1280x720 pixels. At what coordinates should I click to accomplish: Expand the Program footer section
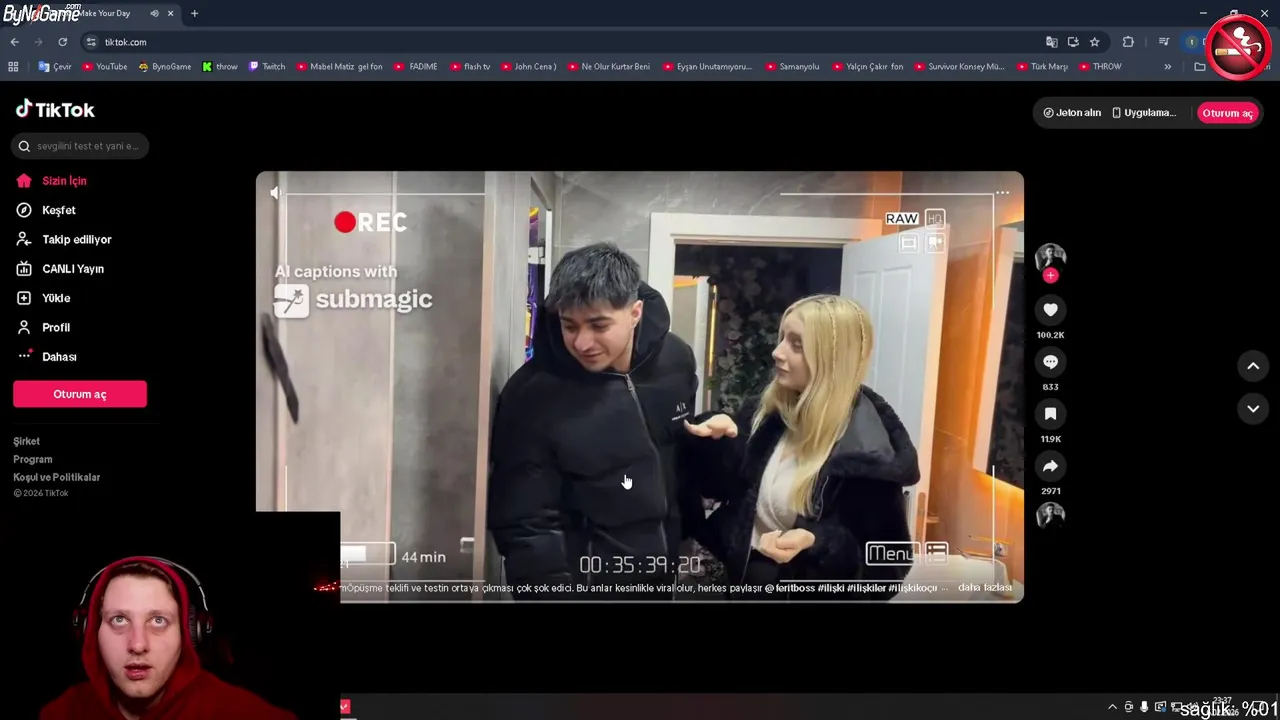pyautogui.click(x=32, y=459)
